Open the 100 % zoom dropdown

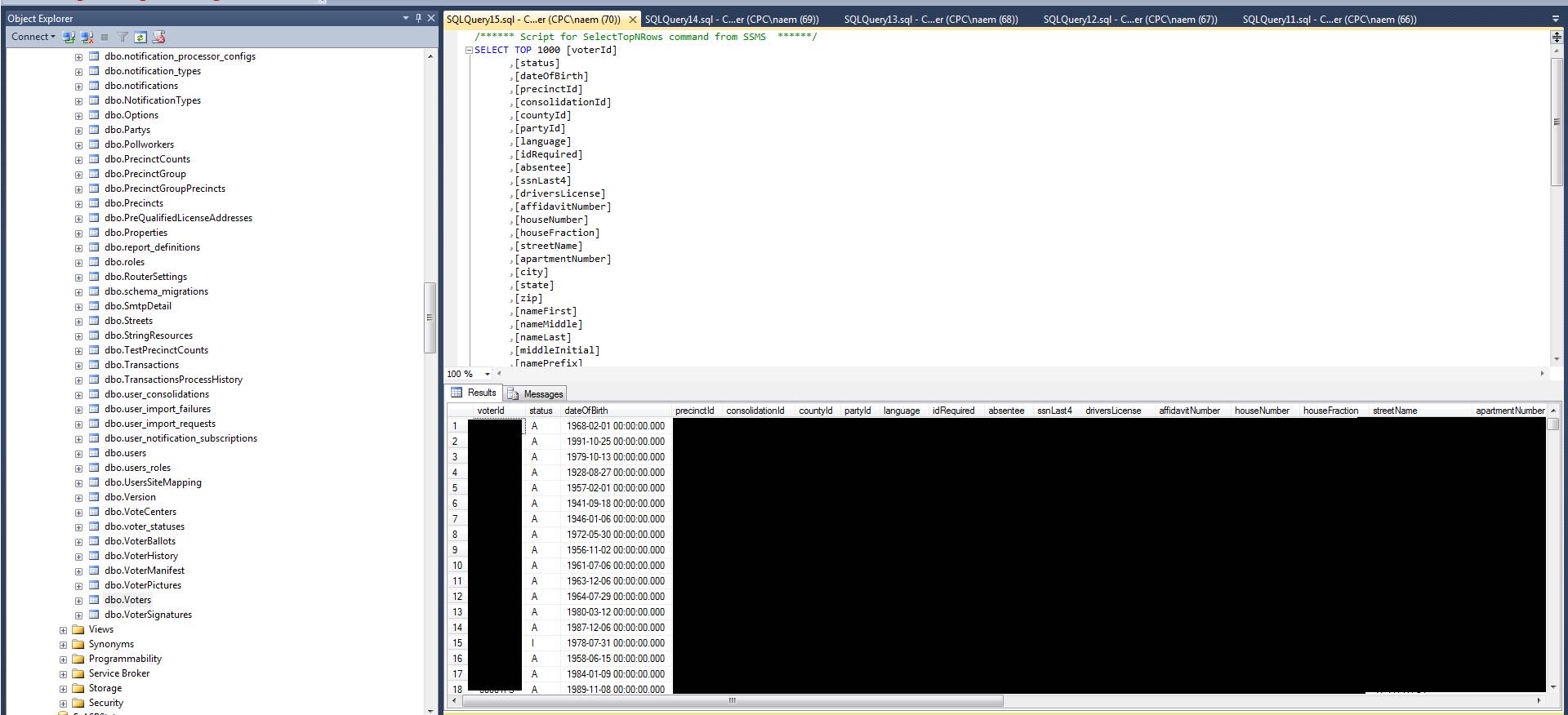click(x=488, y=374)
